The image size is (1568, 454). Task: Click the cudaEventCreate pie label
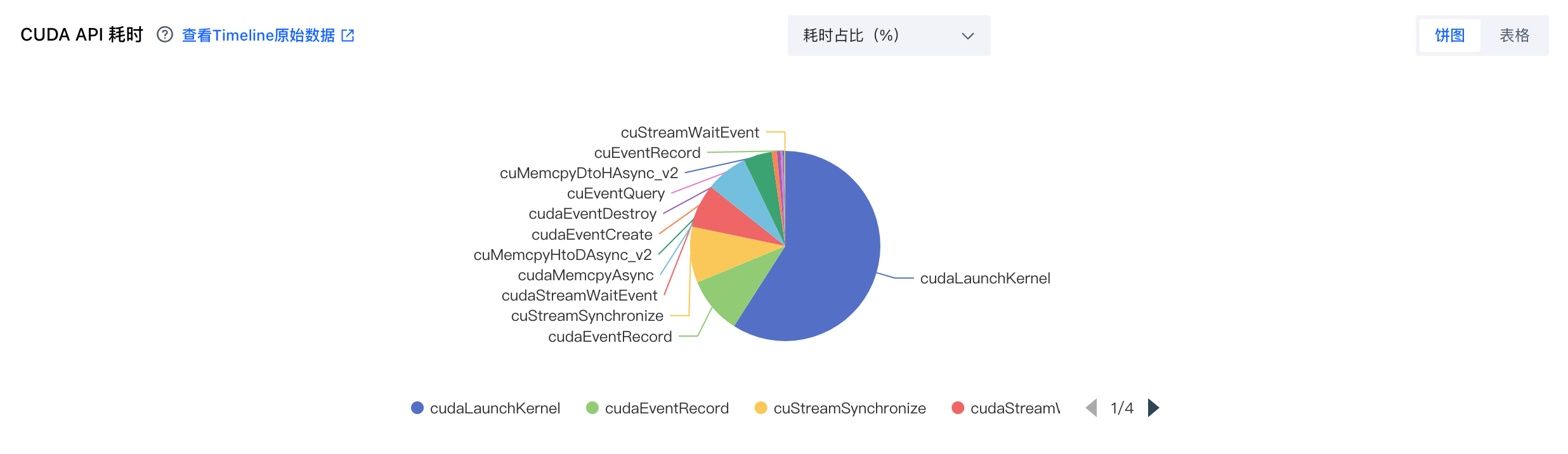point(592,235)
